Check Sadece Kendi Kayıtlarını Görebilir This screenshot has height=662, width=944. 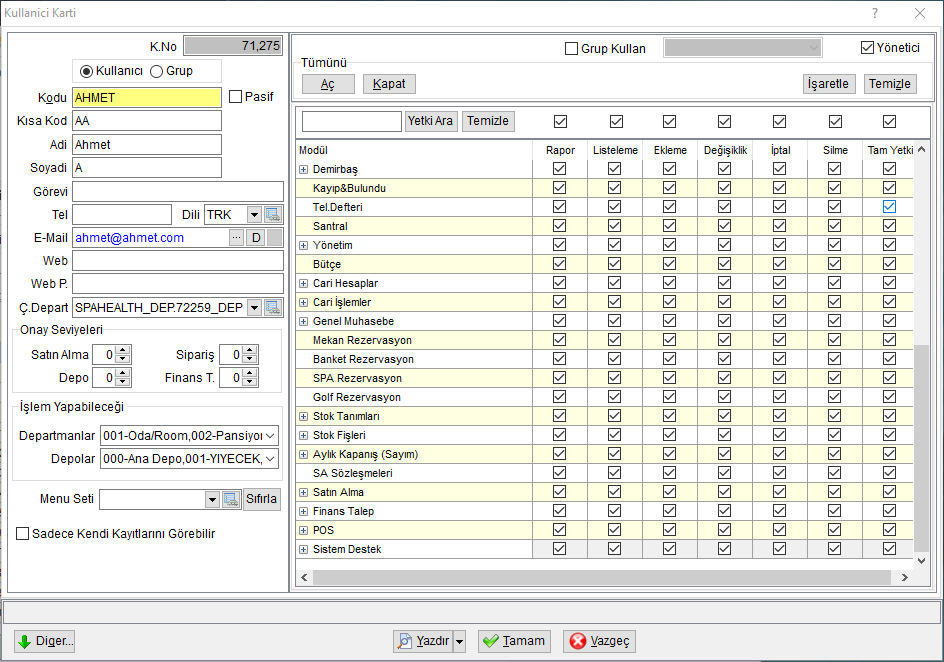[22, 533]
